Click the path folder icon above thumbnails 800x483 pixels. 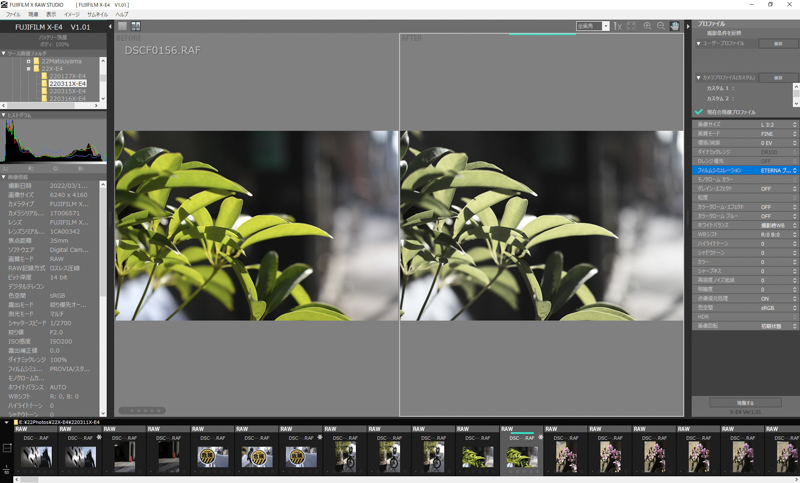[x=16, y=422]
